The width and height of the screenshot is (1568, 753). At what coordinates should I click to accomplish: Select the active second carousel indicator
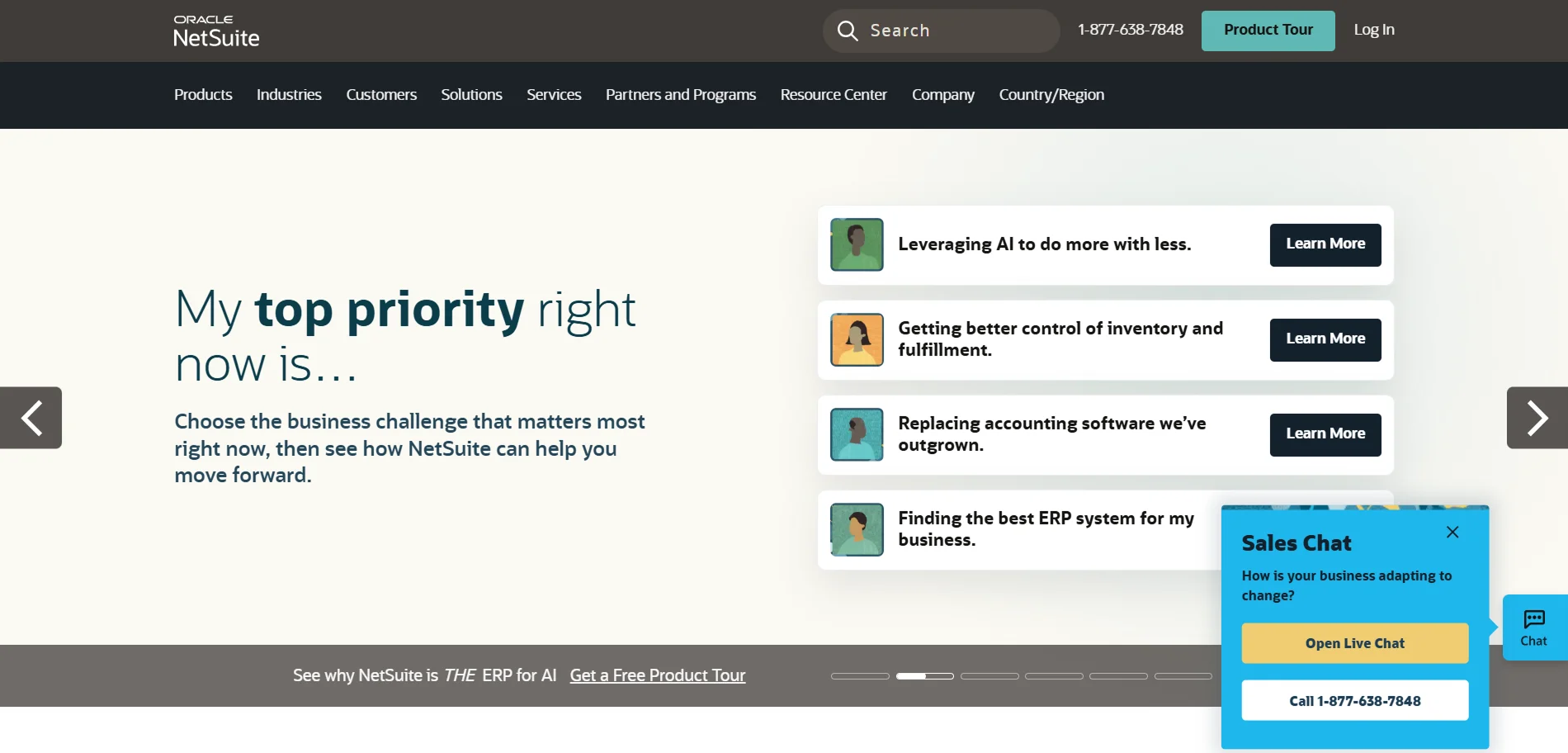925,676
